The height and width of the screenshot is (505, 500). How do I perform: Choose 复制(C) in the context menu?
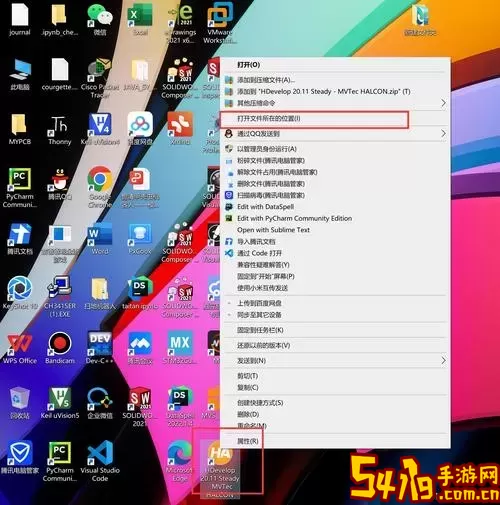[x=248, y=388]
